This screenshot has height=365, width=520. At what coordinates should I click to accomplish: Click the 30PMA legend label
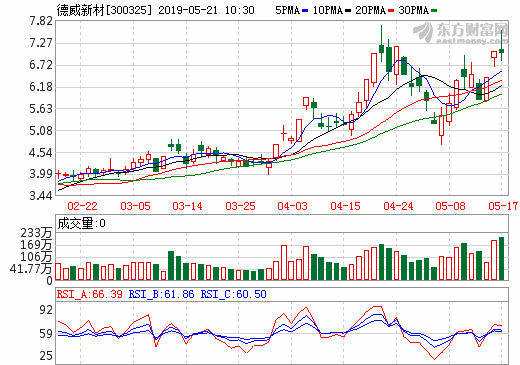pos(414,10)
